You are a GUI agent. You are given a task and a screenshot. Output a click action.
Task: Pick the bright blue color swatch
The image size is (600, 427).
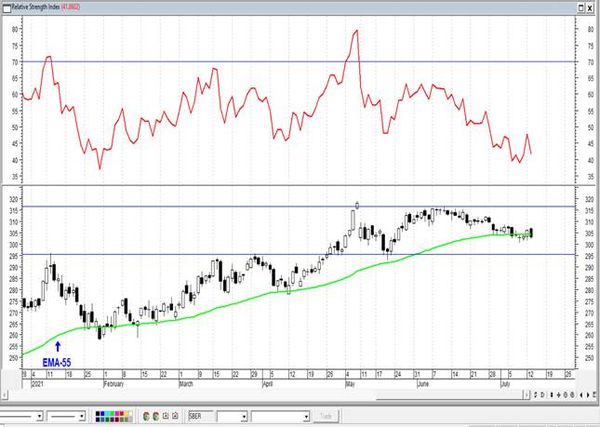pyautogui.click(x=102, y=414)
